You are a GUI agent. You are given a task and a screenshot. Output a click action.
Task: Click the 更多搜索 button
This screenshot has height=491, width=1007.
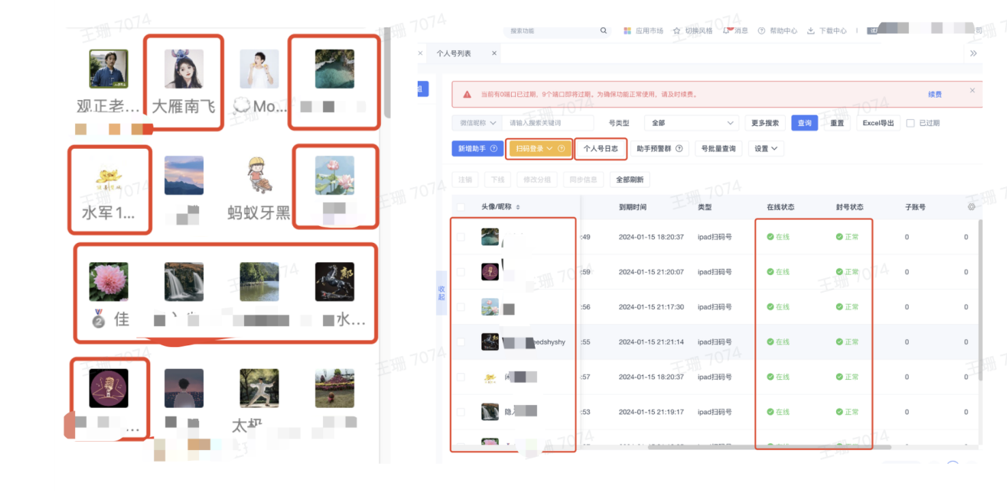click(x=765, y=123)
